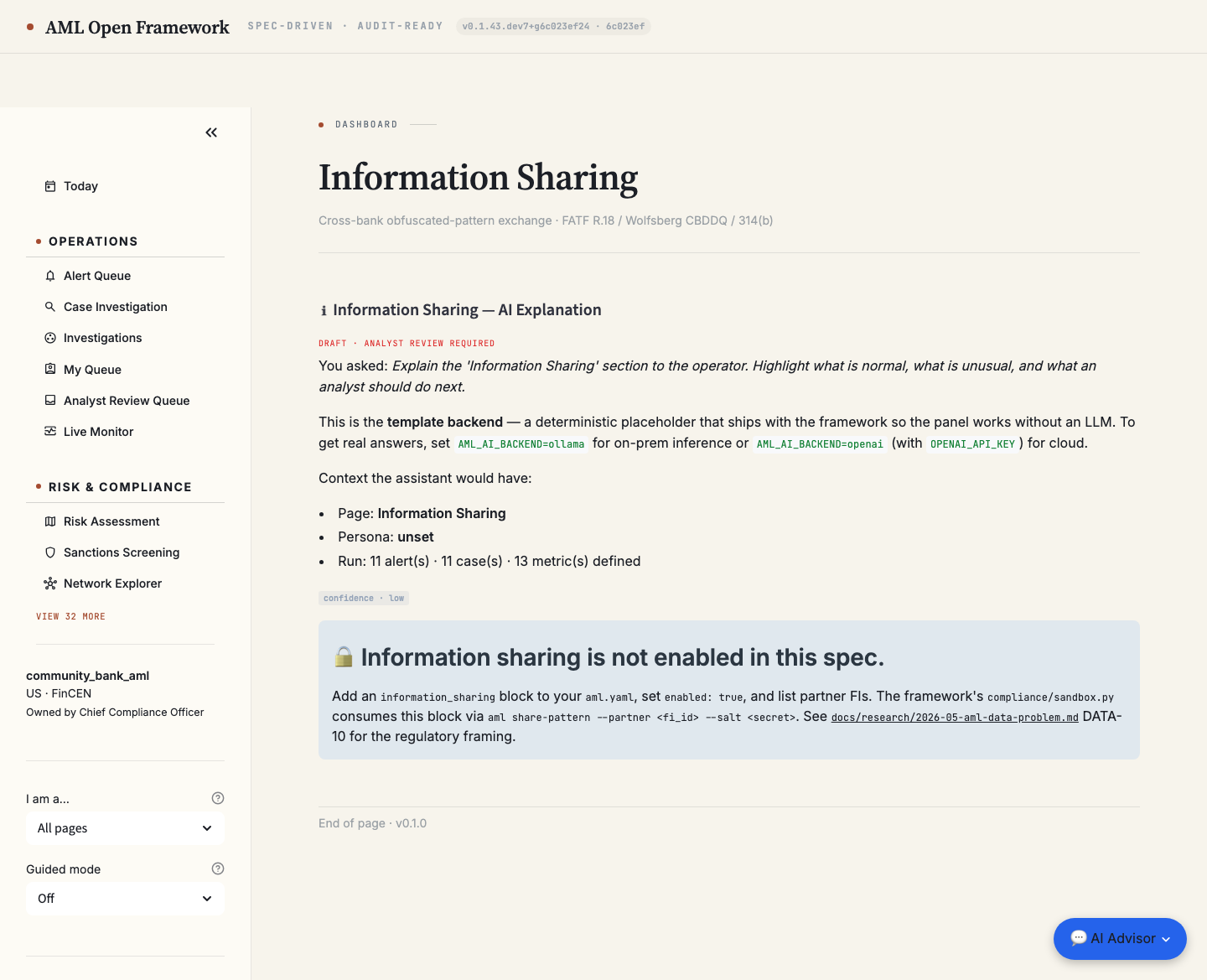Click the Risk Assessment map icon

[50, 521]
